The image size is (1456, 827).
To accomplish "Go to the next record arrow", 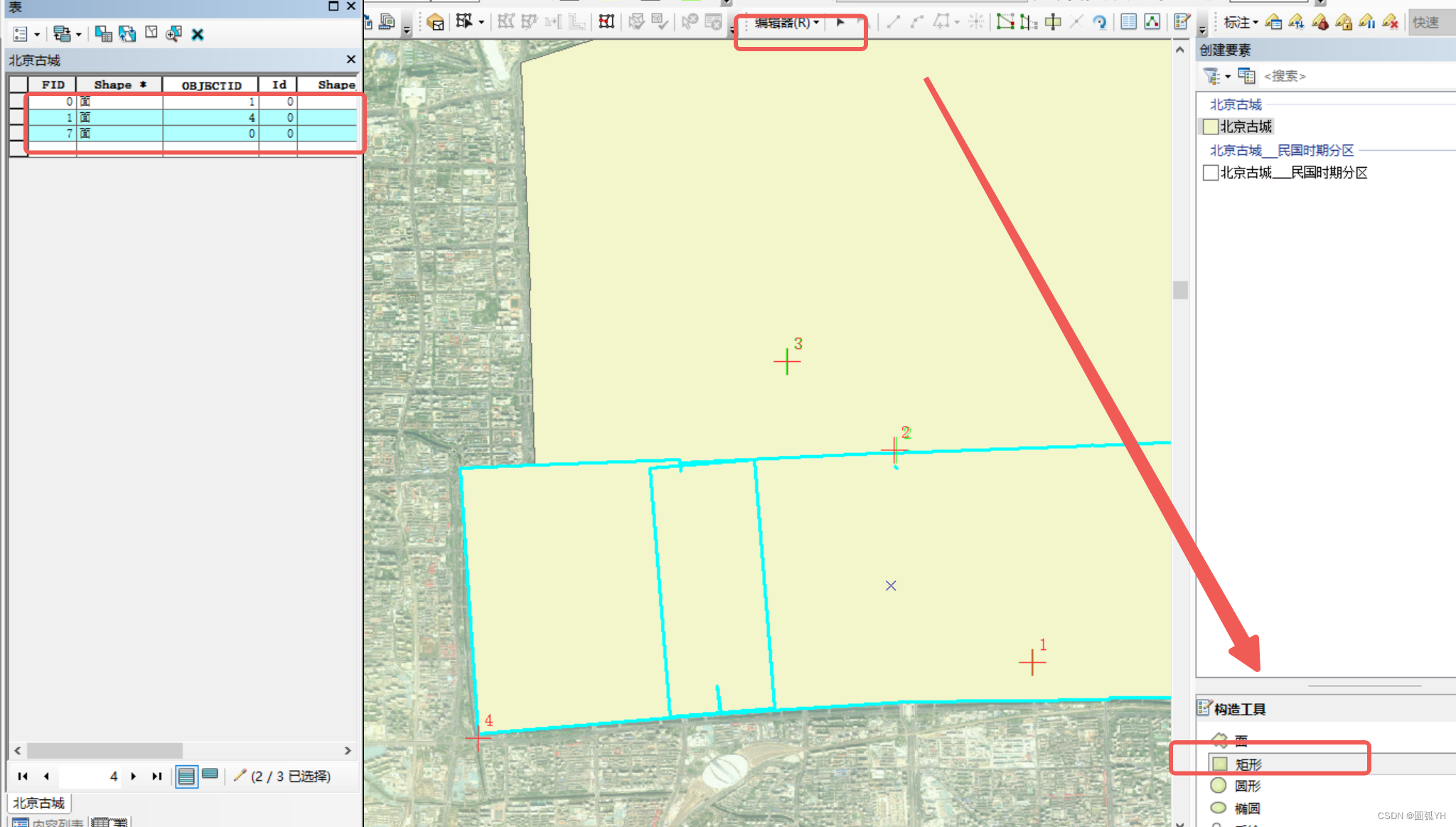I will click(134, 776).
